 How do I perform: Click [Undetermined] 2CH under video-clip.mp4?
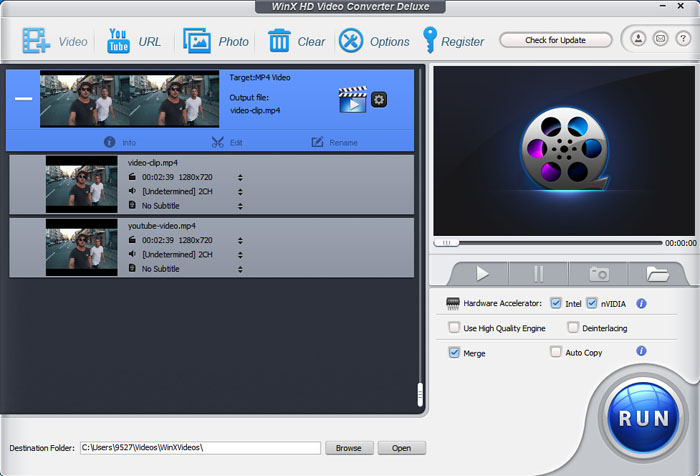click(177, 191)
